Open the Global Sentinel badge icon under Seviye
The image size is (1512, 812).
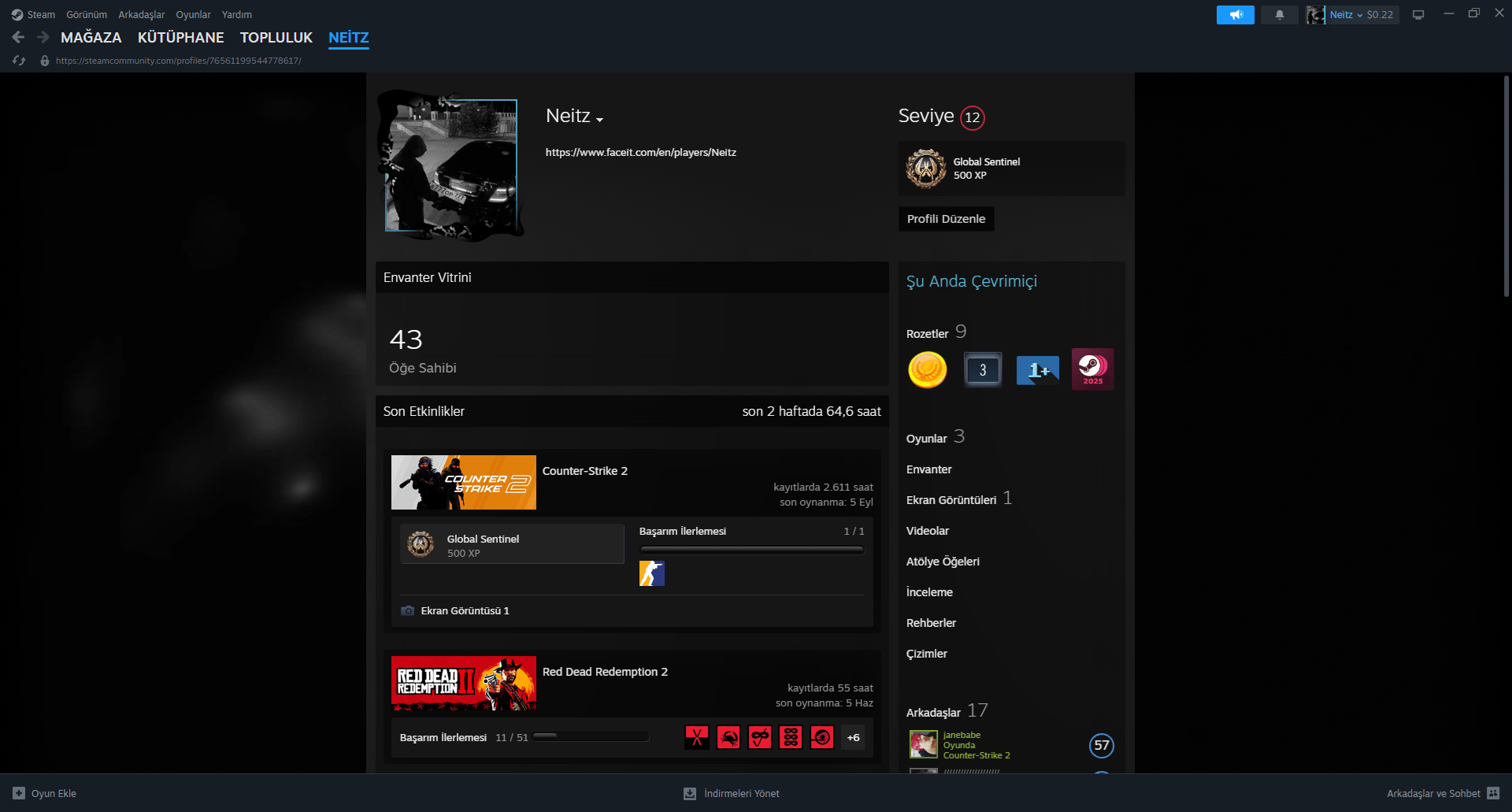coord(926,169)
